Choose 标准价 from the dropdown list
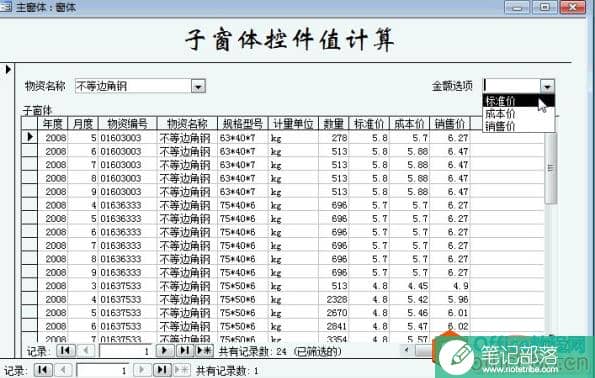Image resolution: width=595 pixels, height=378 pixels. point(518,101)
